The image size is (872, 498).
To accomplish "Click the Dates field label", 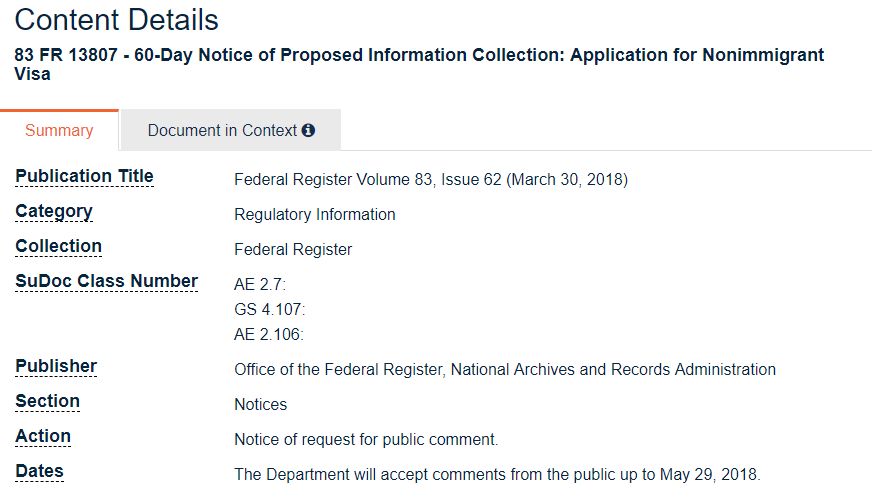I will (39, 472).
